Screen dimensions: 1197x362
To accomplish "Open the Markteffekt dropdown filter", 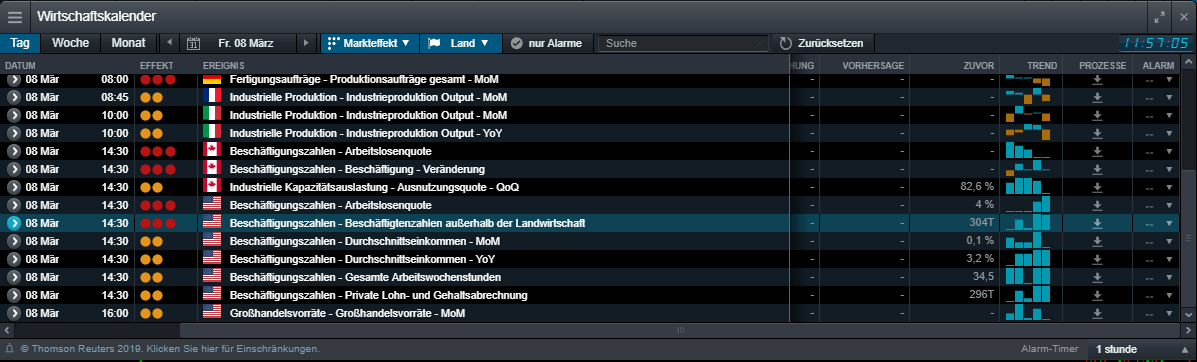I will pyautogui.click(x=369, y=43).
